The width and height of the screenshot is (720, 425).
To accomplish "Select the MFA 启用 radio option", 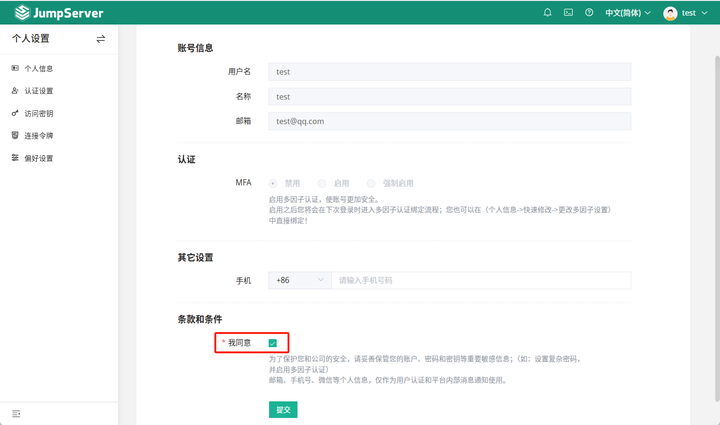I will pyautogui.click(x=322, y=184).
